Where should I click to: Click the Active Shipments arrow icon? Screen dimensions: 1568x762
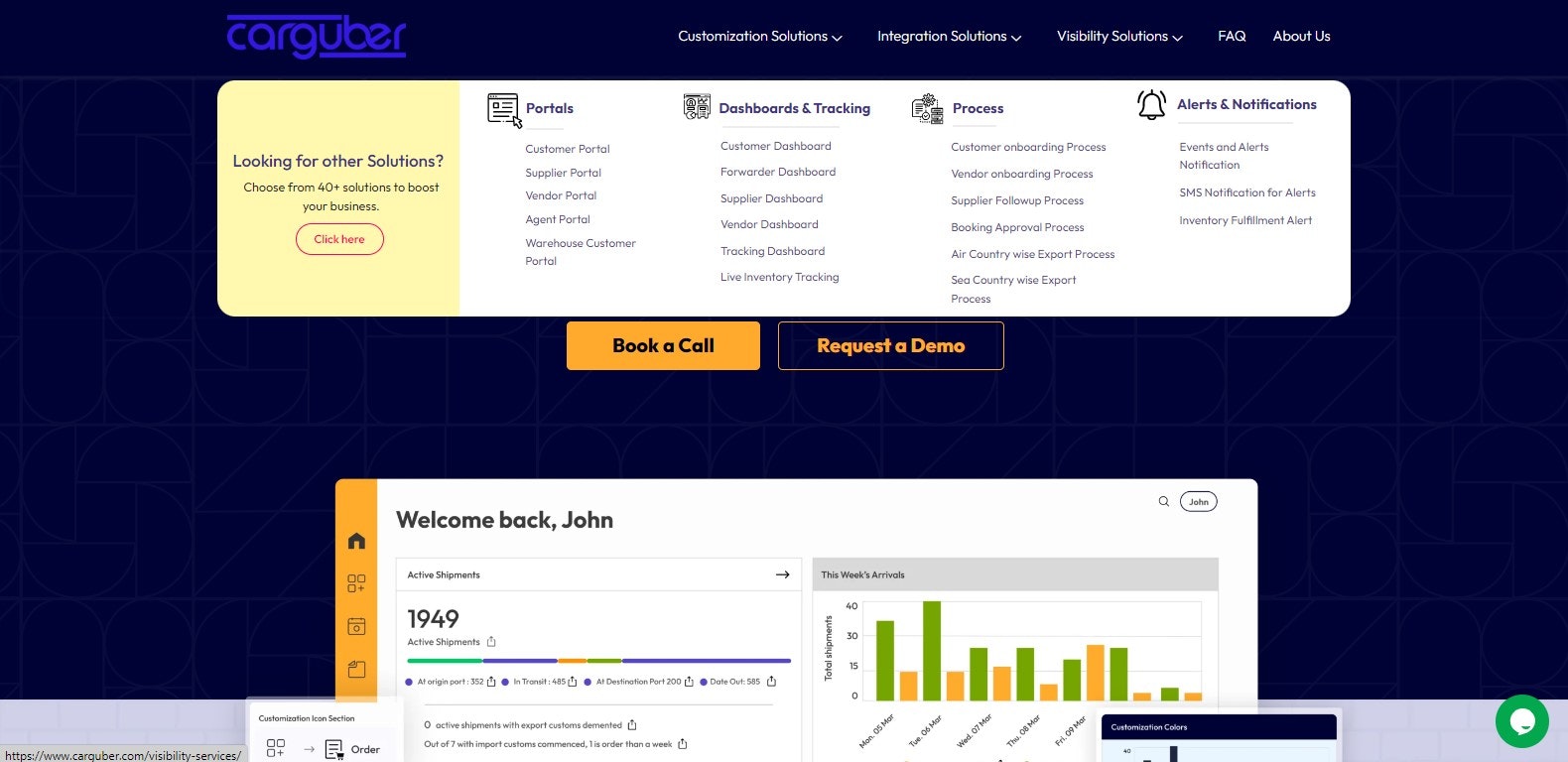click(783, 574)
